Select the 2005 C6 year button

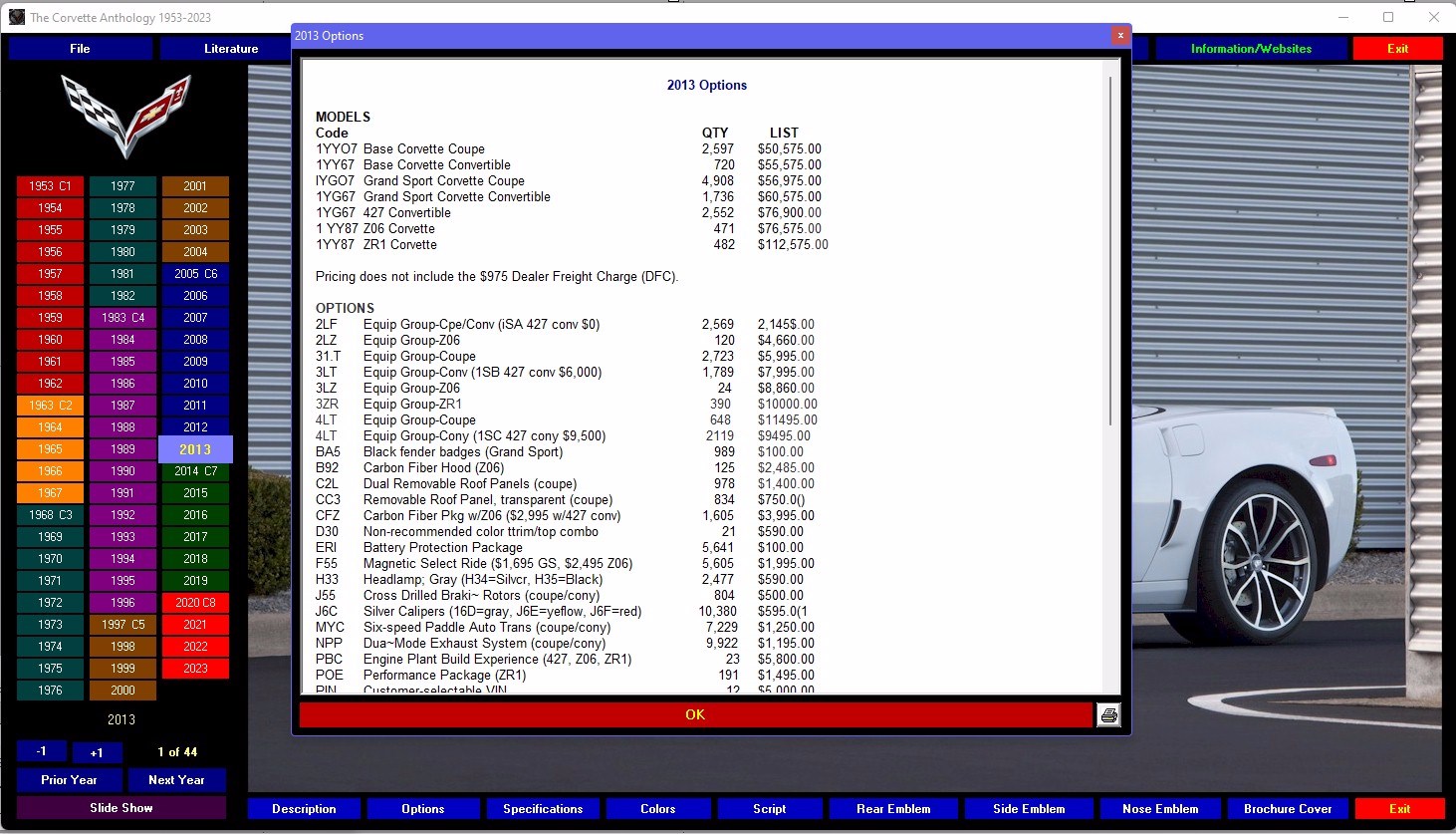195,274
